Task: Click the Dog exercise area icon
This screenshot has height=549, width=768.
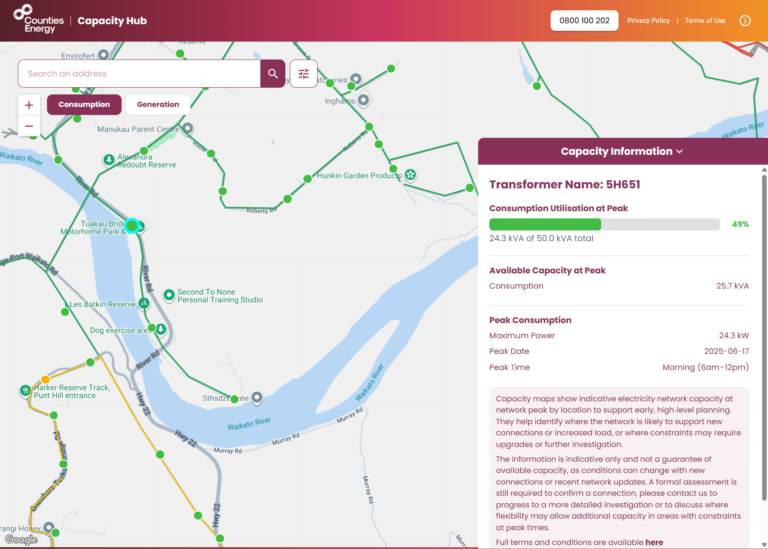Action: click(x=161, y=329)
